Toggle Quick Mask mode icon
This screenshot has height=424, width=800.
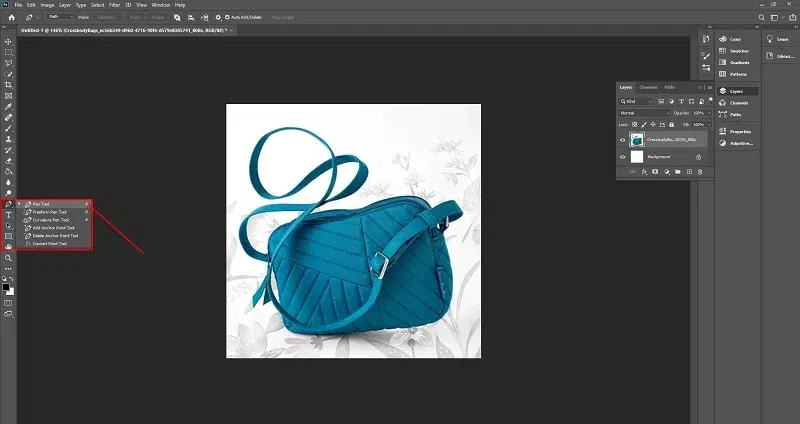(8, 303)
